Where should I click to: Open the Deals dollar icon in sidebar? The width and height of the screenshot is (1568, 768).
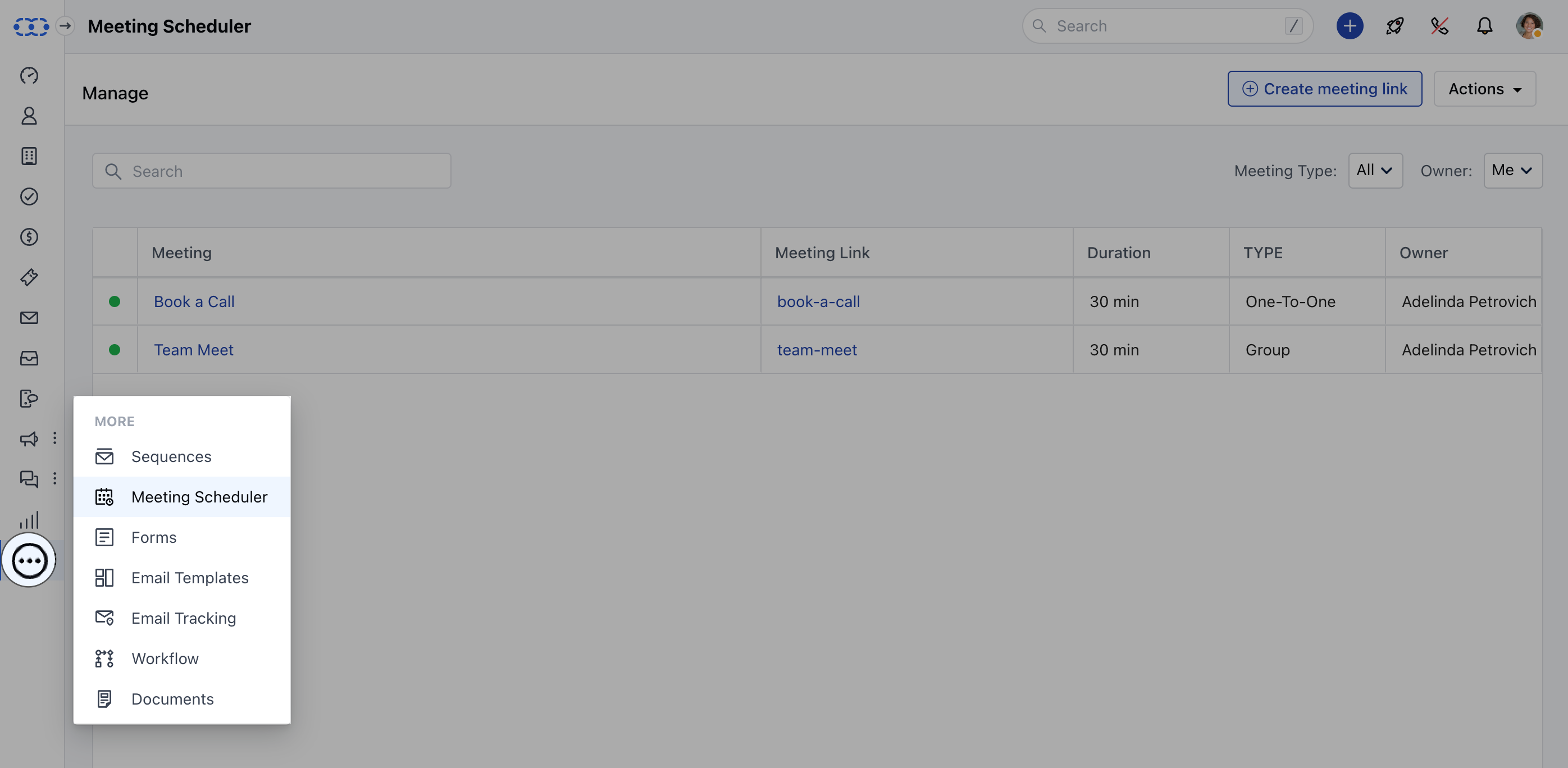tap(29, 237)
